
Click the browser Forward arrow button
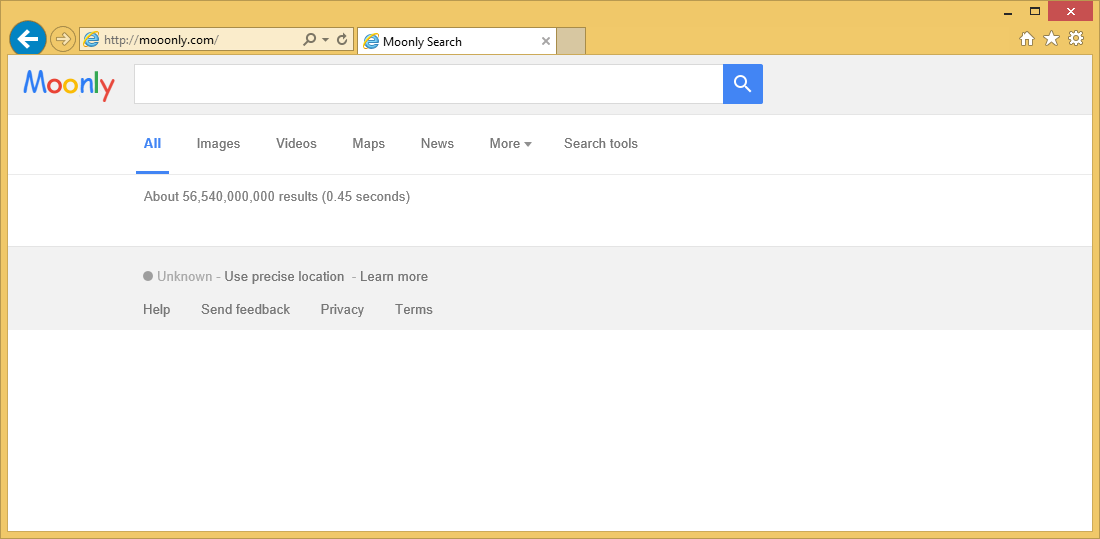pos(63,40)
